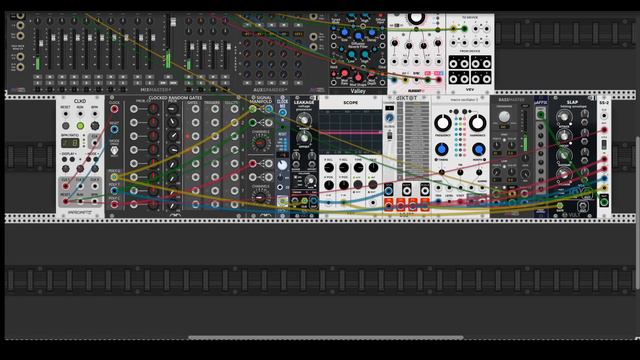Click the X SCL knob on Scope
The width and height of the screenshot is (640, 360).
329,168
